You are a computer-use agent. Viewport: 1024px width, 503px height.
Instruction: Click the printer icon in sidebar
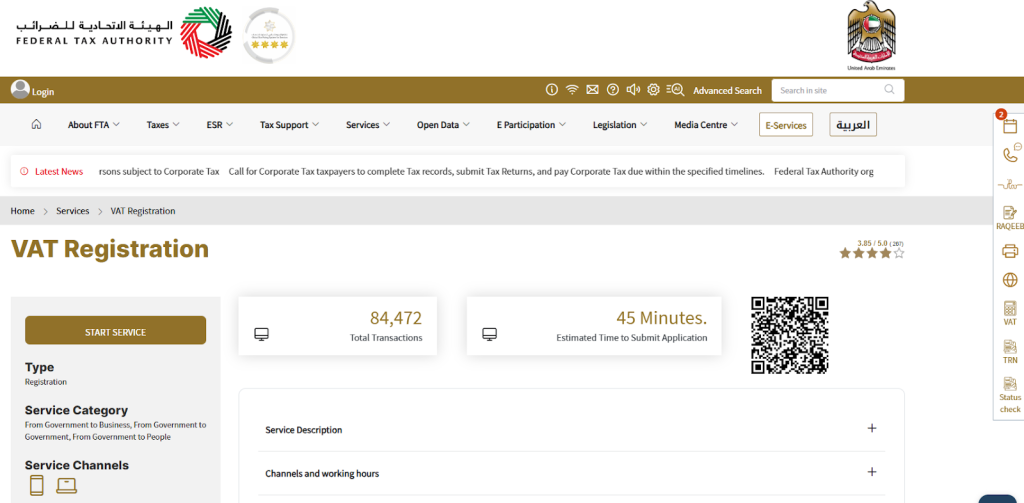1009,250
